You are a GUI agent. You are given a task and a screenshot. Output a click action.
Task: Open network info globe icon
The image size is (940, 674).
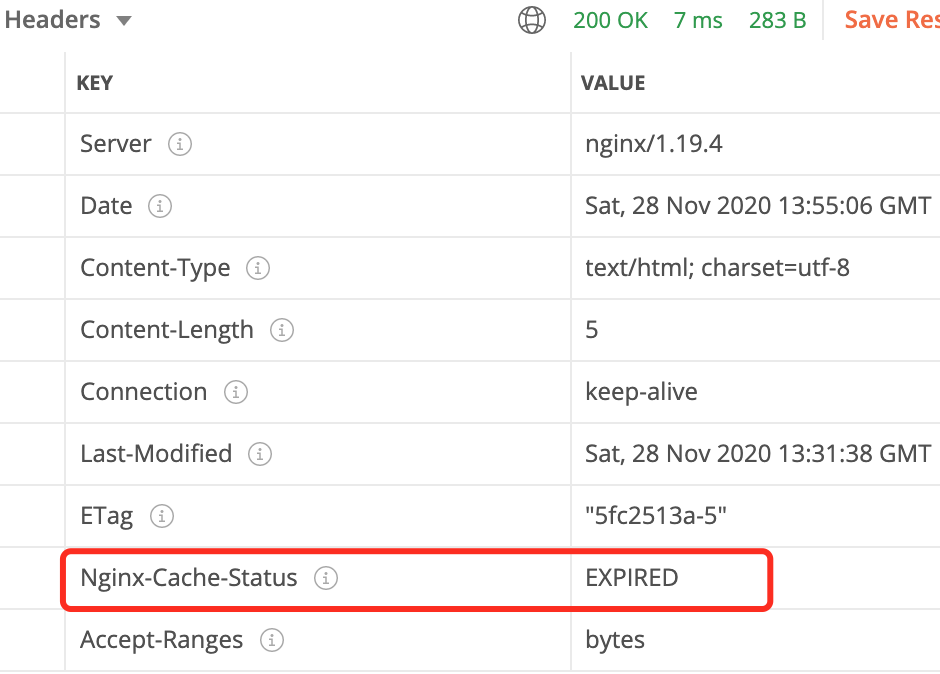[x=532, y=20]
